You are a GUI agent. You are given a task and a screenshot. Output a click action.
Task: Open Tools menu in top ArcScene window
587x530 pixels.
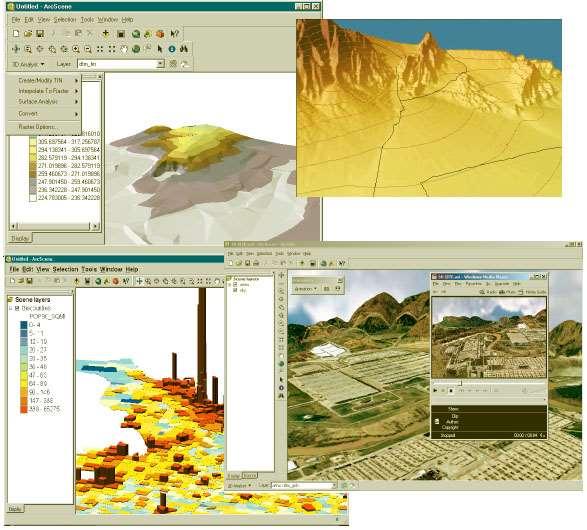87,19
